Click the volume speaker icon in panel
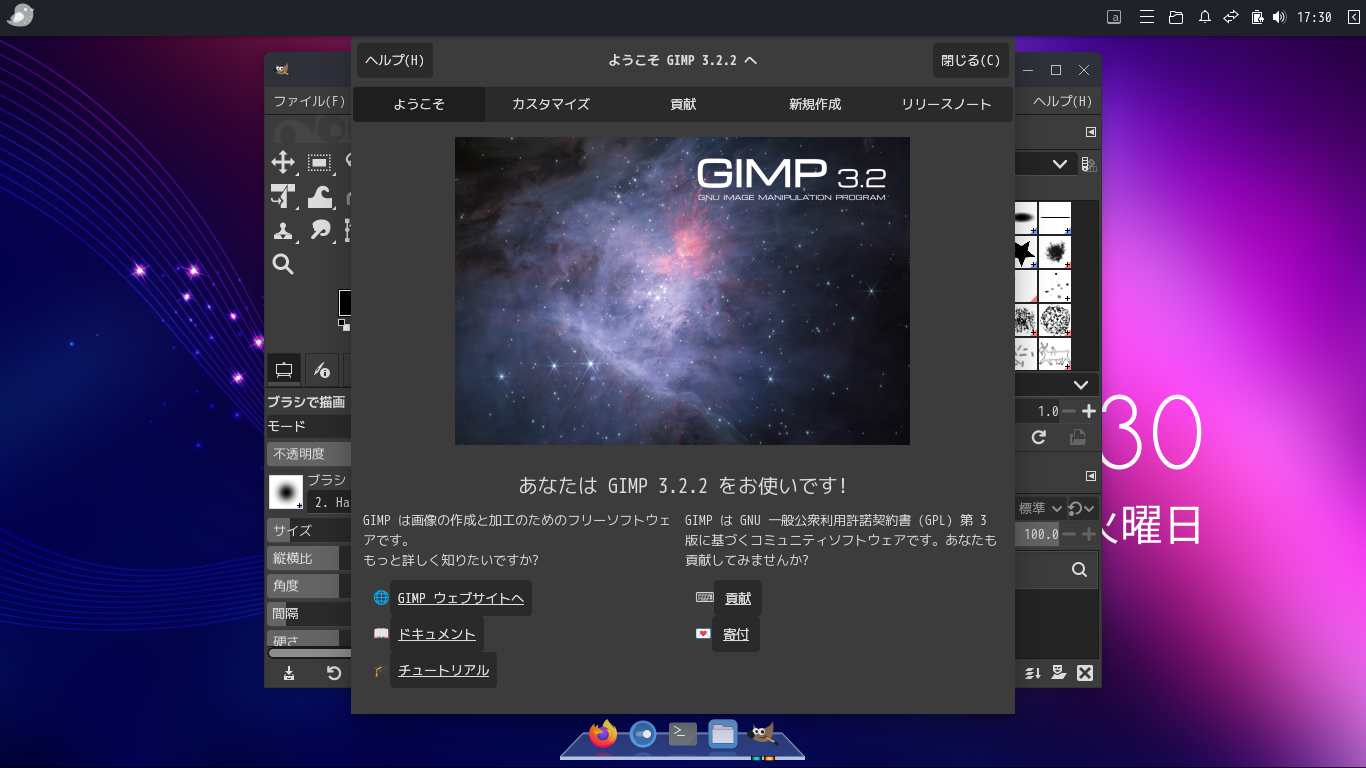The height and width of the screenshot is (768, 1366). [x=1279, y=17]
